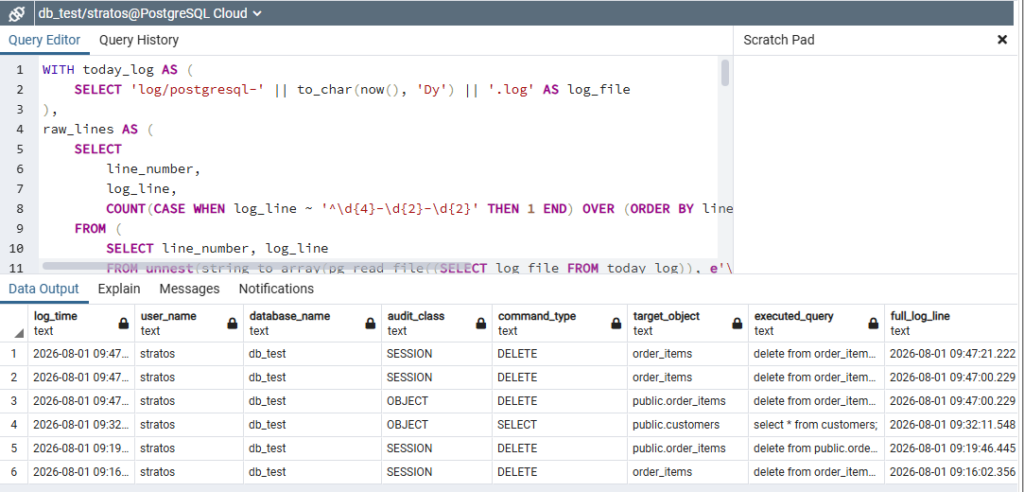Click the 2026-08-01 09:32 log_time cell
1024x492 pixels.
[x=81, y=425]
